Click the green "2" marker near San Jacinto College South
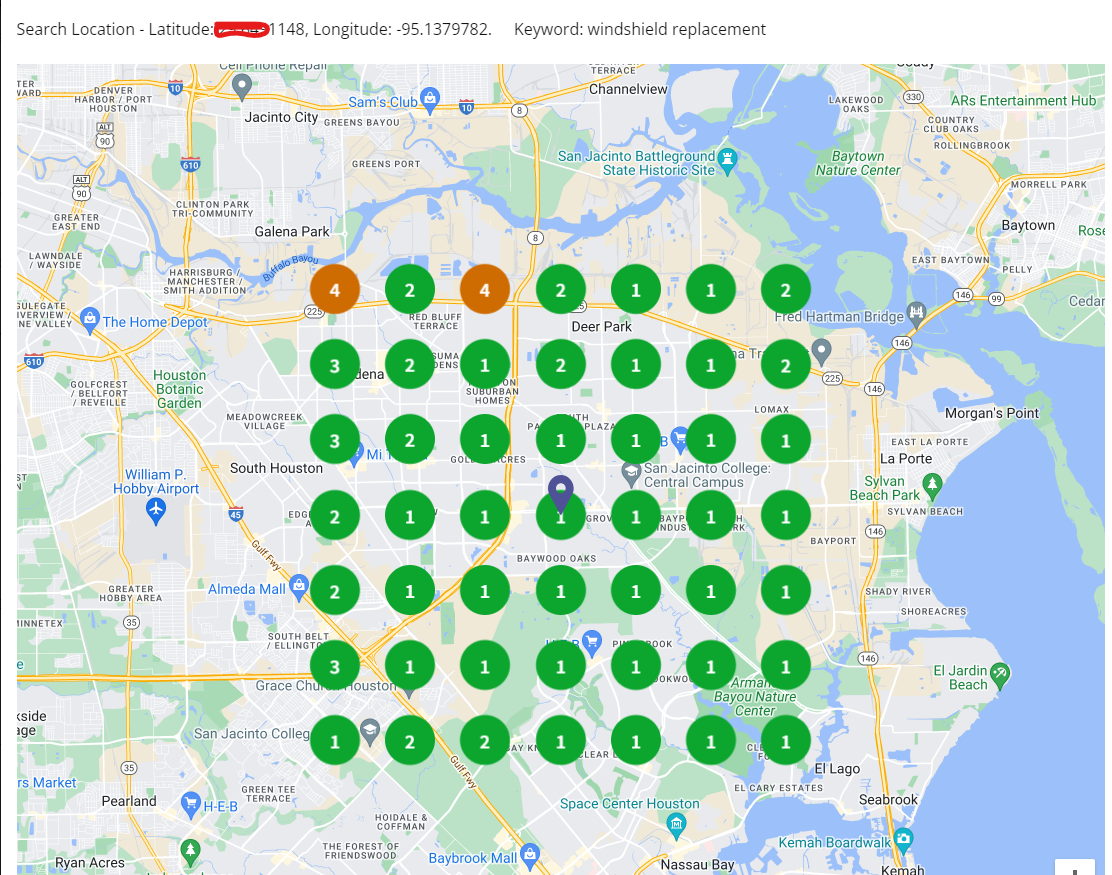1112x875 pixels. [410, 740]
